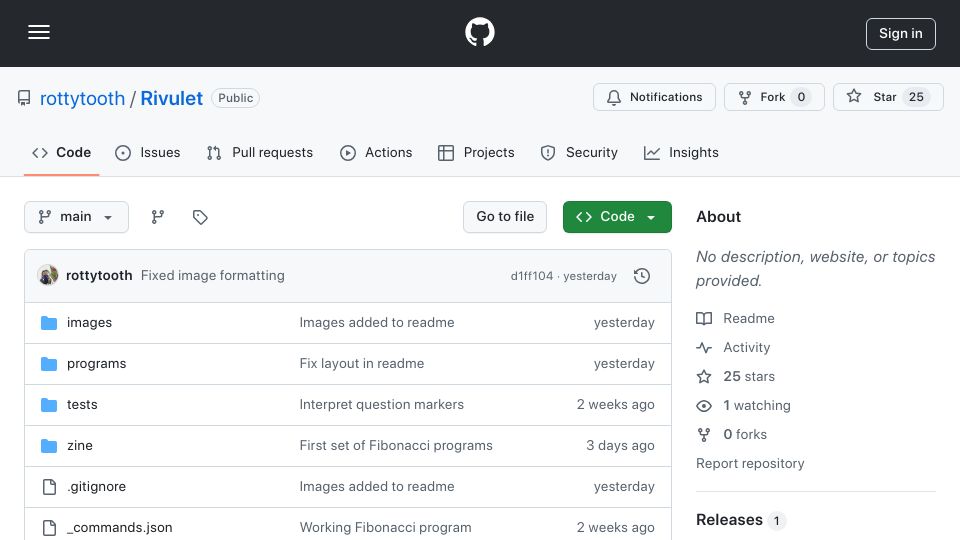Image resolution: width=960 pixels, height=540 pixels.
Task: Click the Report repository link
Action: (x=750, y=463)
